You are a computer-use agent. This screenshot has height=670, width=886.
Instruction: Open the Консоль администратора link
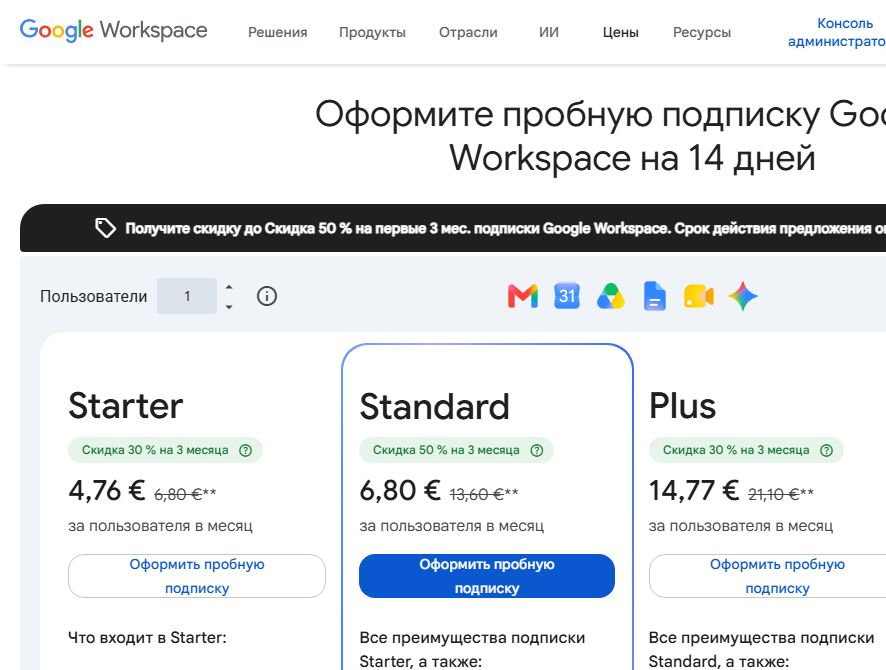[x=837, y=32]
